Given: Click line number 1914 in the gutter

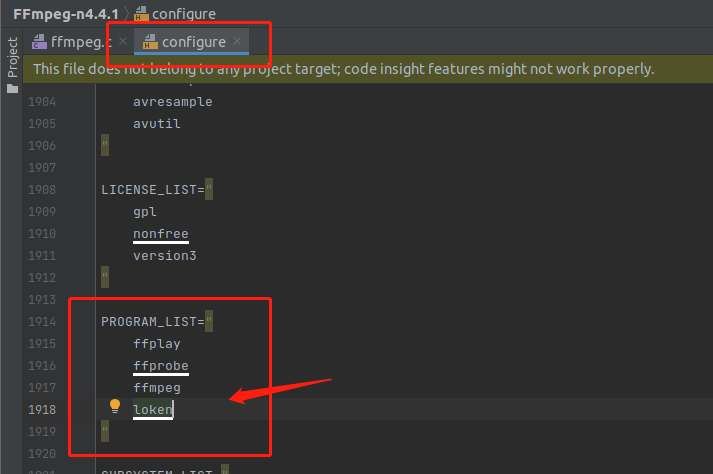Looking at the screenshot, I should pyautogui.click(x=40, y=321).
